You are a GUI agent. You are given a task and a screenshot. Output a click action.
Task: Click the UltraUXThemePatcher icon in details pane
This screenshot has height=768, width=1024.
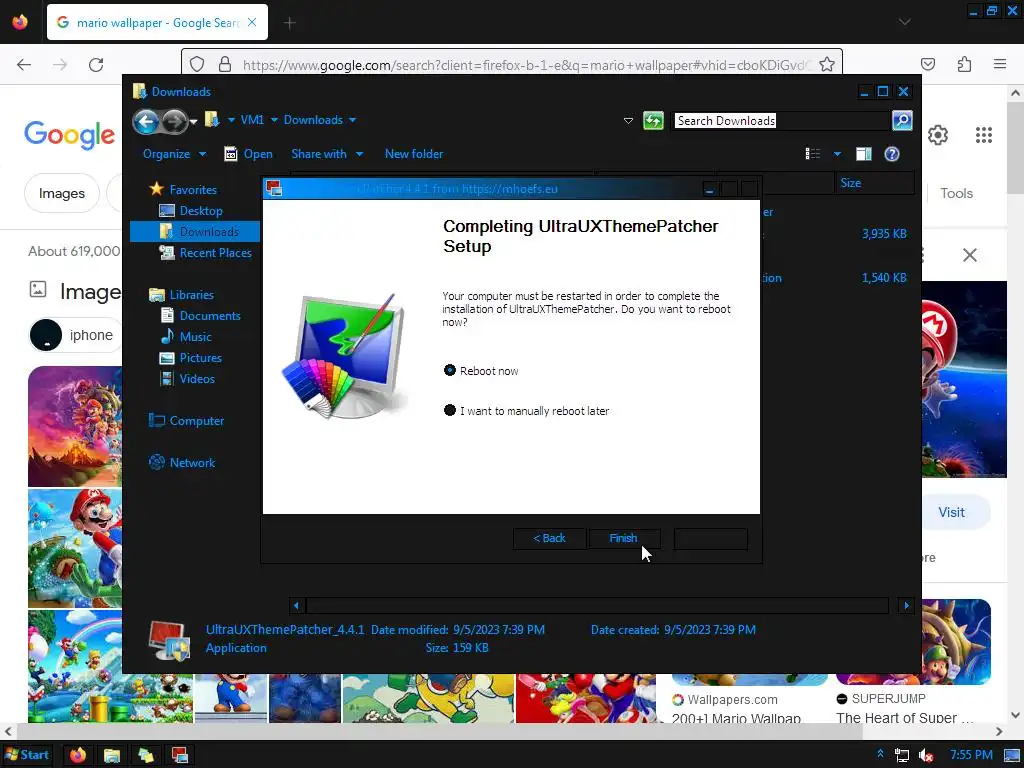tap(169, 639)
